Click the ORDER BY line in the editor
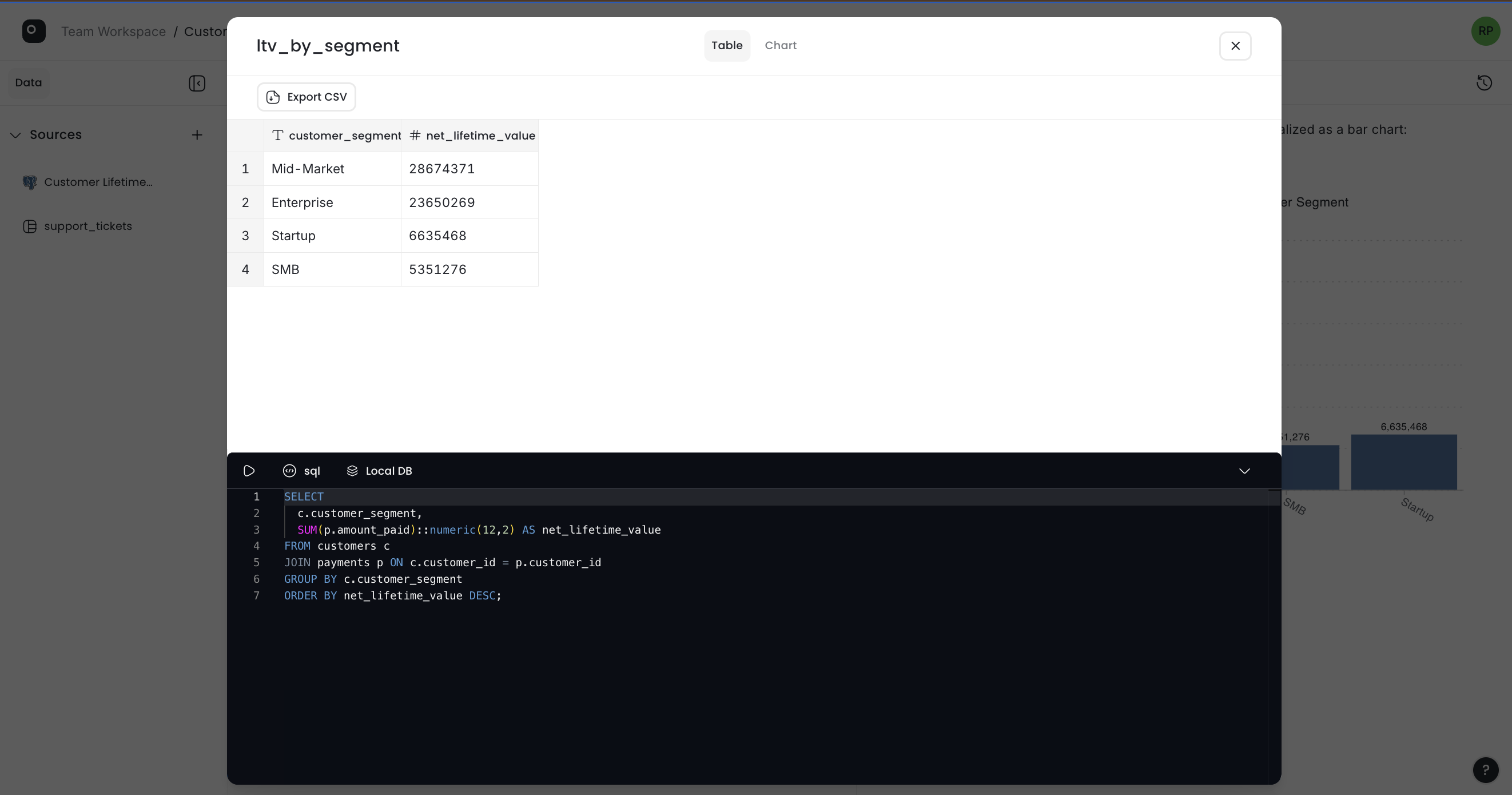 393,595
